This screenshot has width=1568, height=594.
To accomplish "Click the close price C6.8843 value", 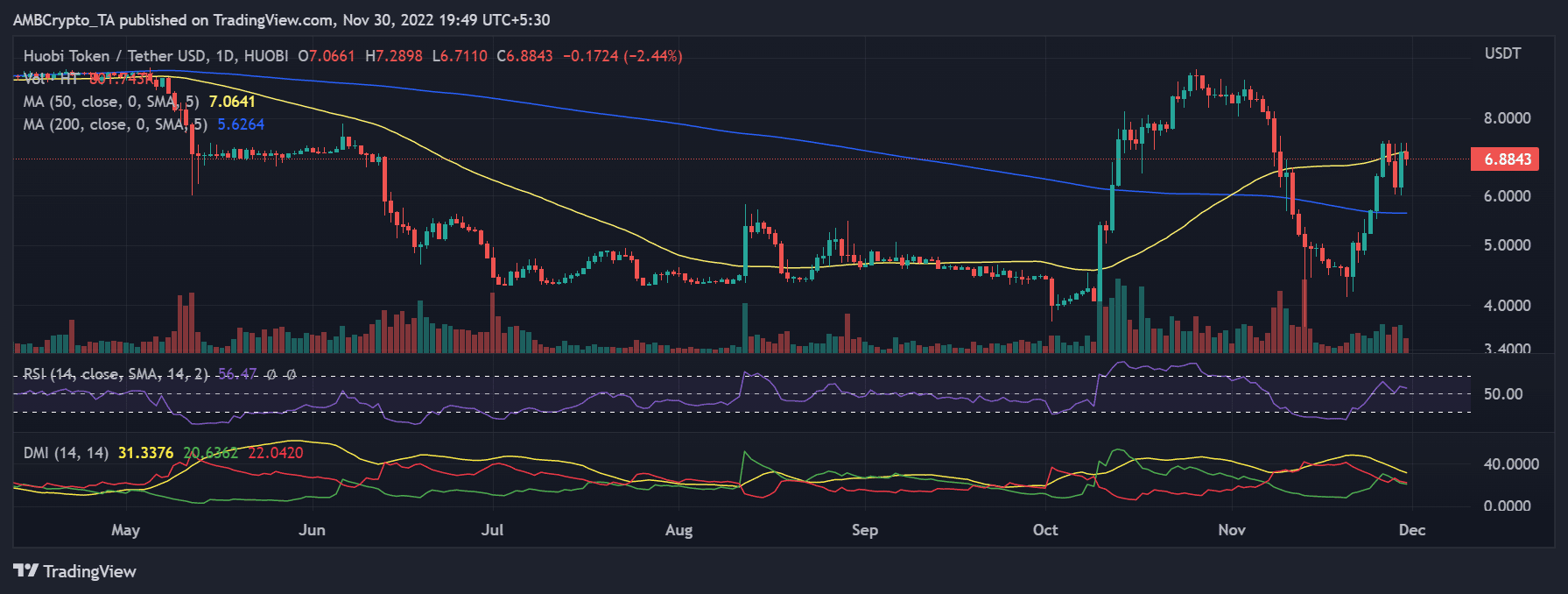I will [x=524, y=56].
